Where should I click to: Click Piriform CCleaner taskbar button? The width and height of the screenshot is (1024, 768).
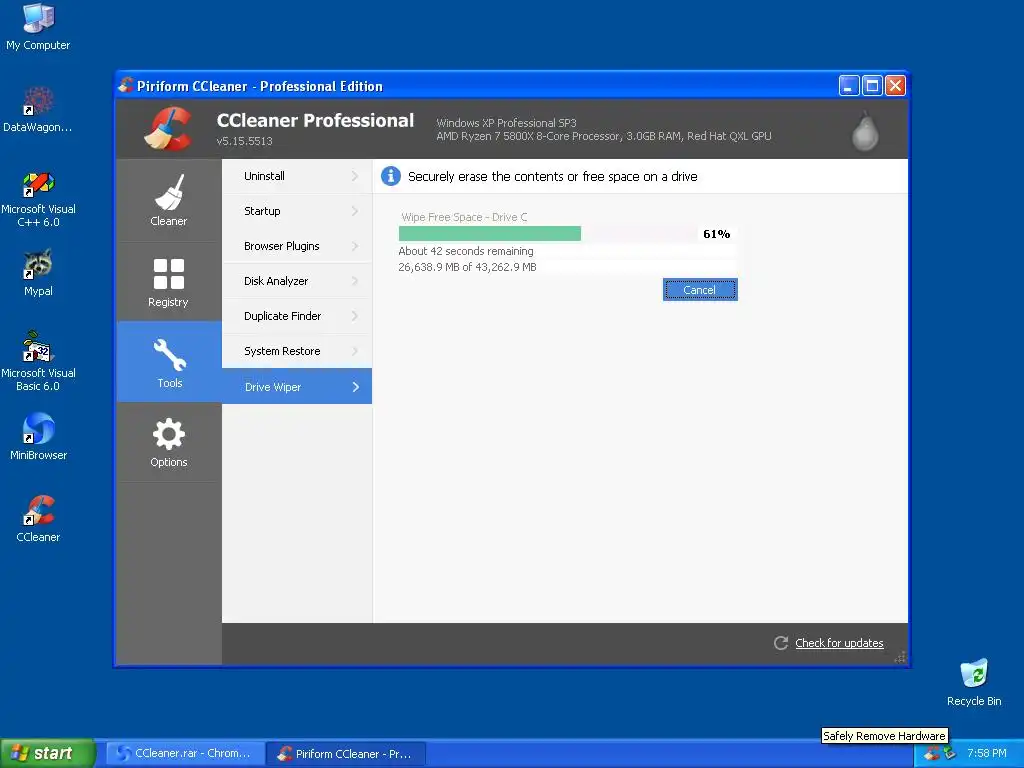pos(346,753)
